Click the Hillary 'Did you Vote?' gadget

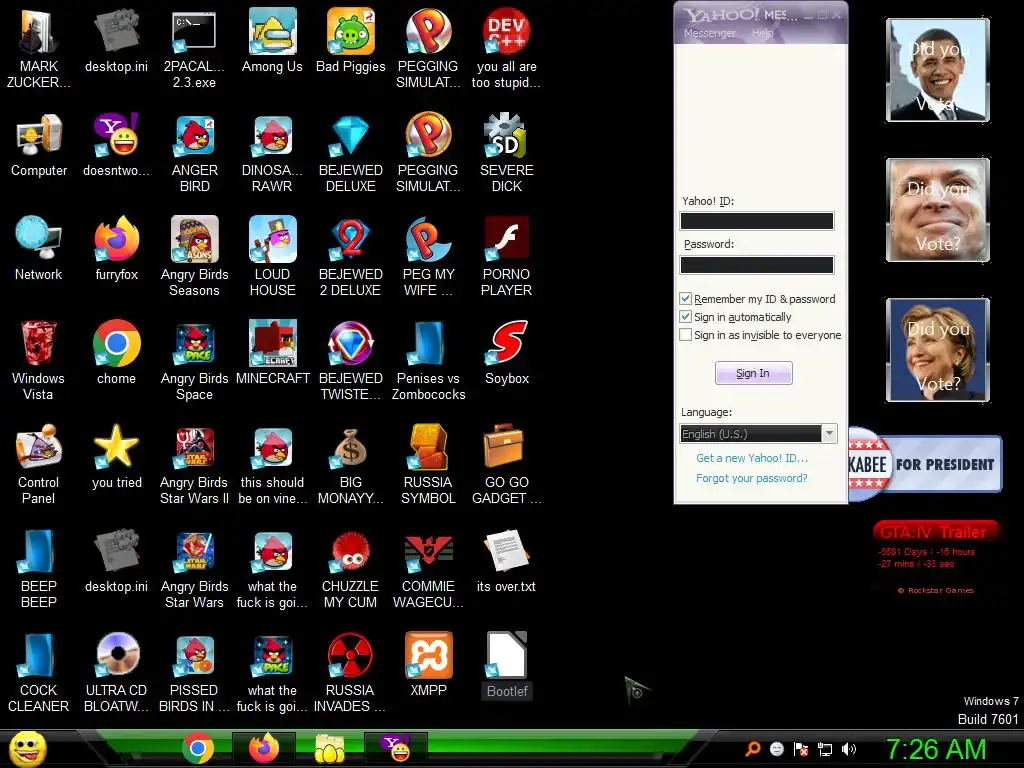coord(938,349)
